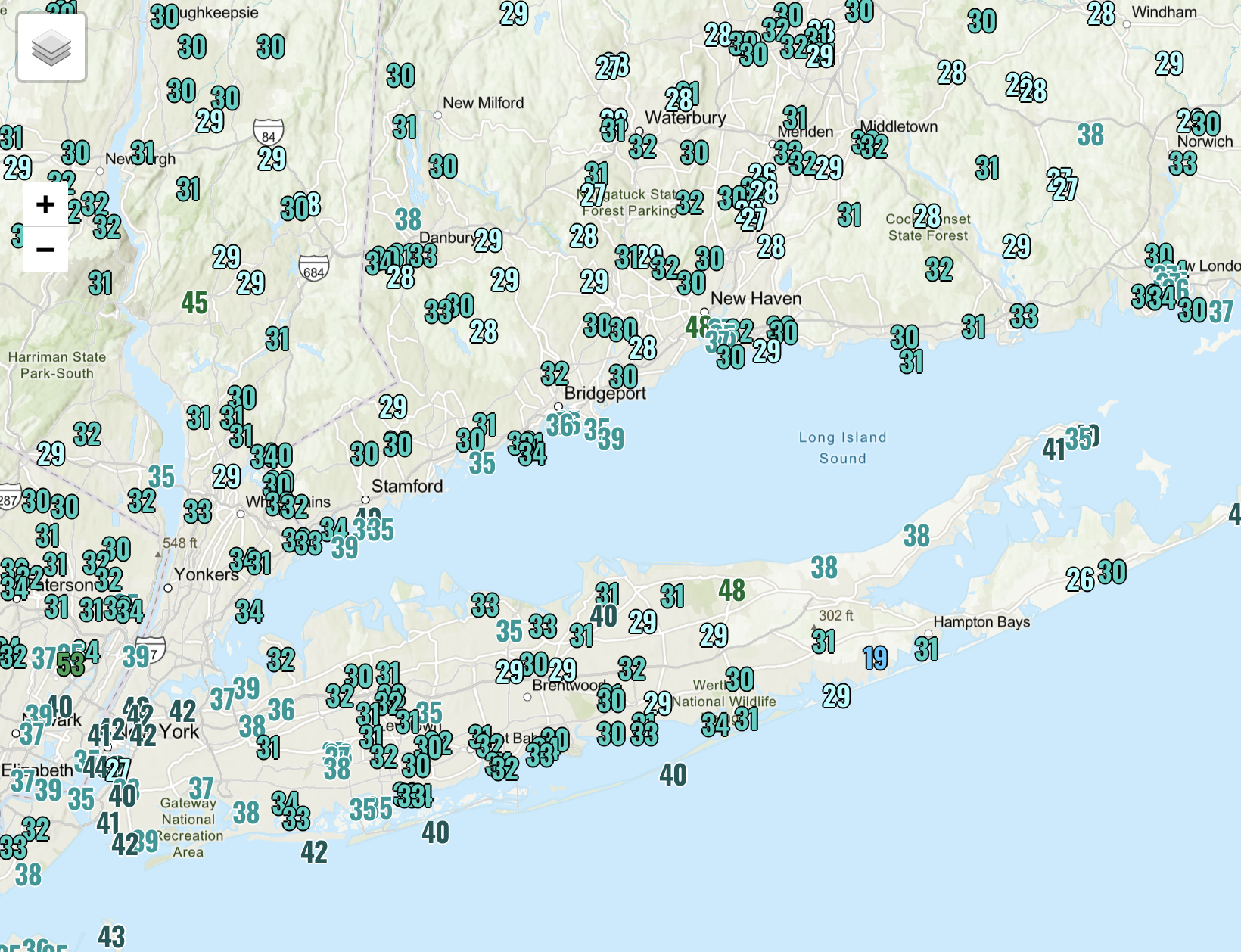
Task: Select the New Haven city label
Action: coord(756,299)
